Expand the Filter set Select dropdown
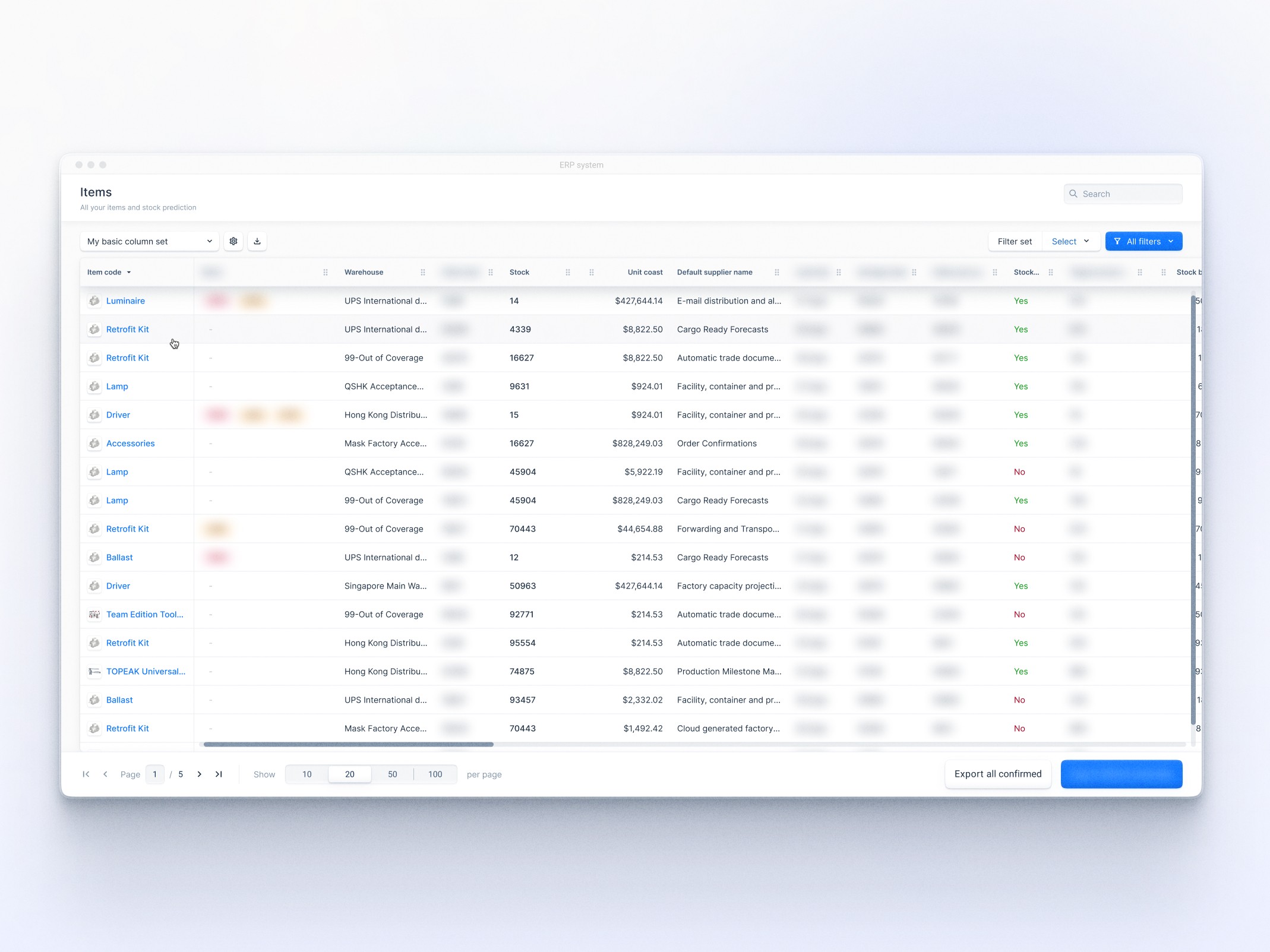Image resolution: width=1270 pixels, height=952 pixels. [1070, 241]
